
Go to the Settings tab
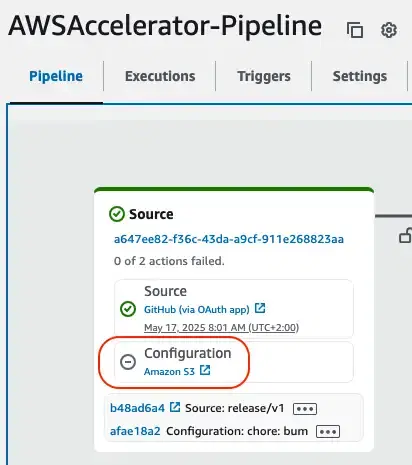pyautogui.click(x=360, y=76)
